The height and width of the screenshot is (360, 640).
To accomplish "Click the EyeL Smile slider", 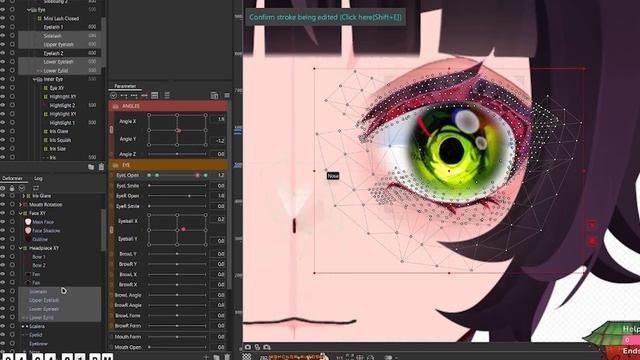I will coord(177,186).
